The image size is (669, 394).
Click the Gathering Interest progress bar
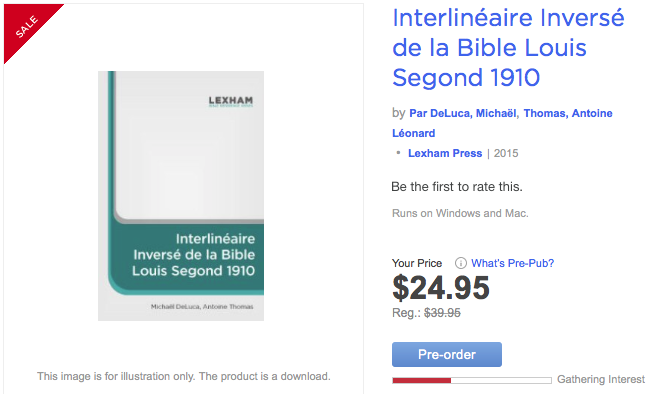[472, 380]
